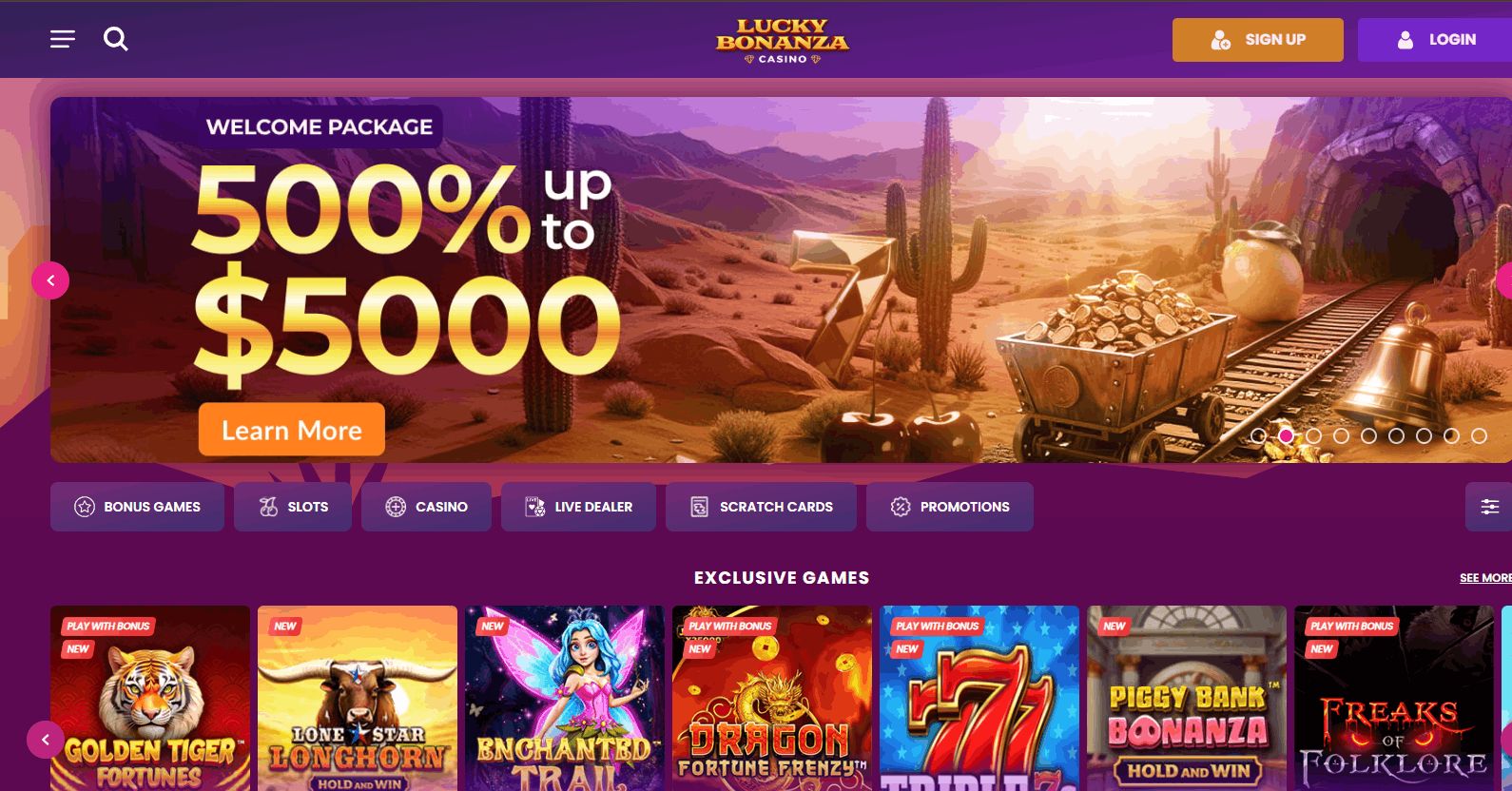Screen dimensions: 1512x791
Task: Select the last banner carousel dot
Action: tap(1479, 435)
